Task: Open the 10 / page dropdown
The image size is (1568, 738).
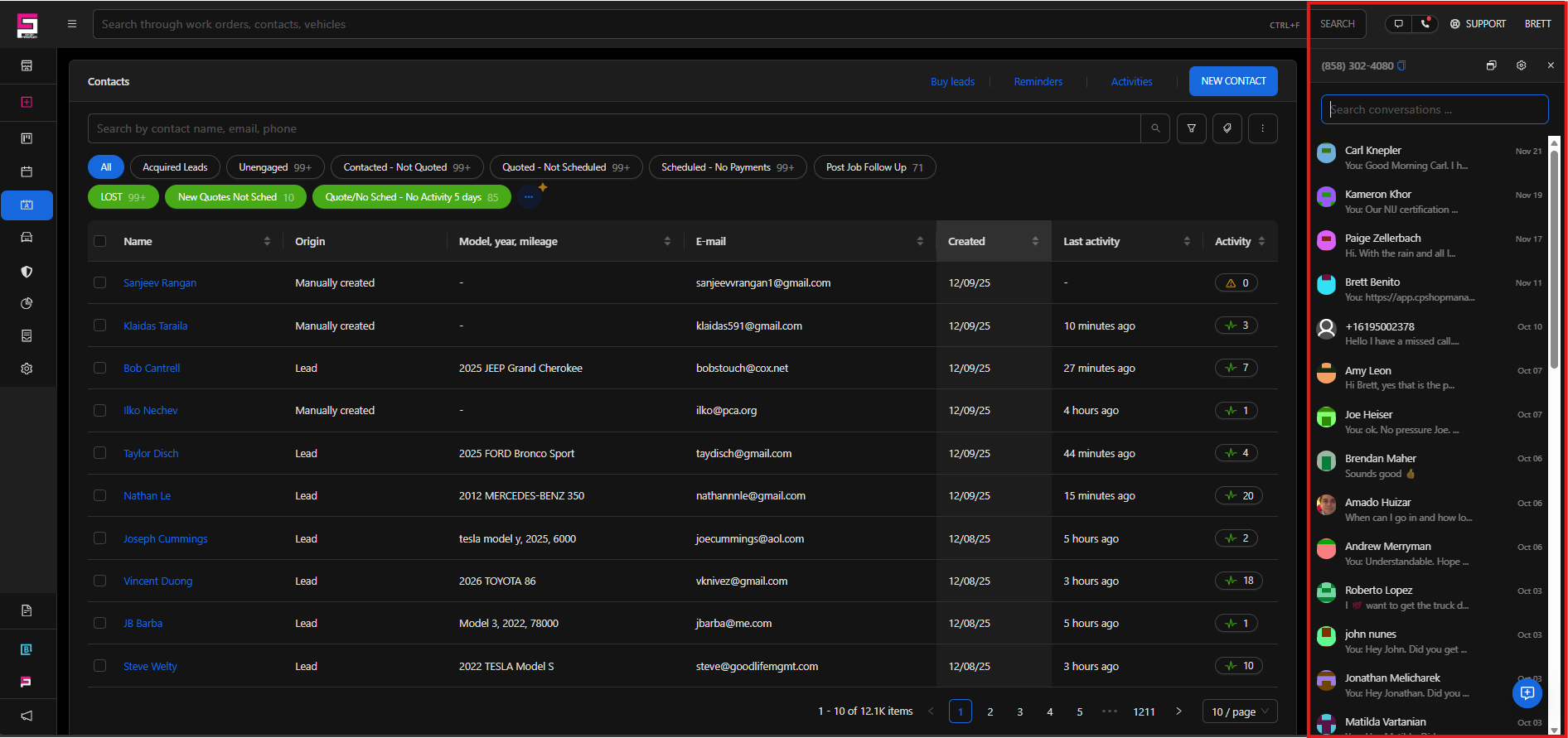Action: 1240,711
